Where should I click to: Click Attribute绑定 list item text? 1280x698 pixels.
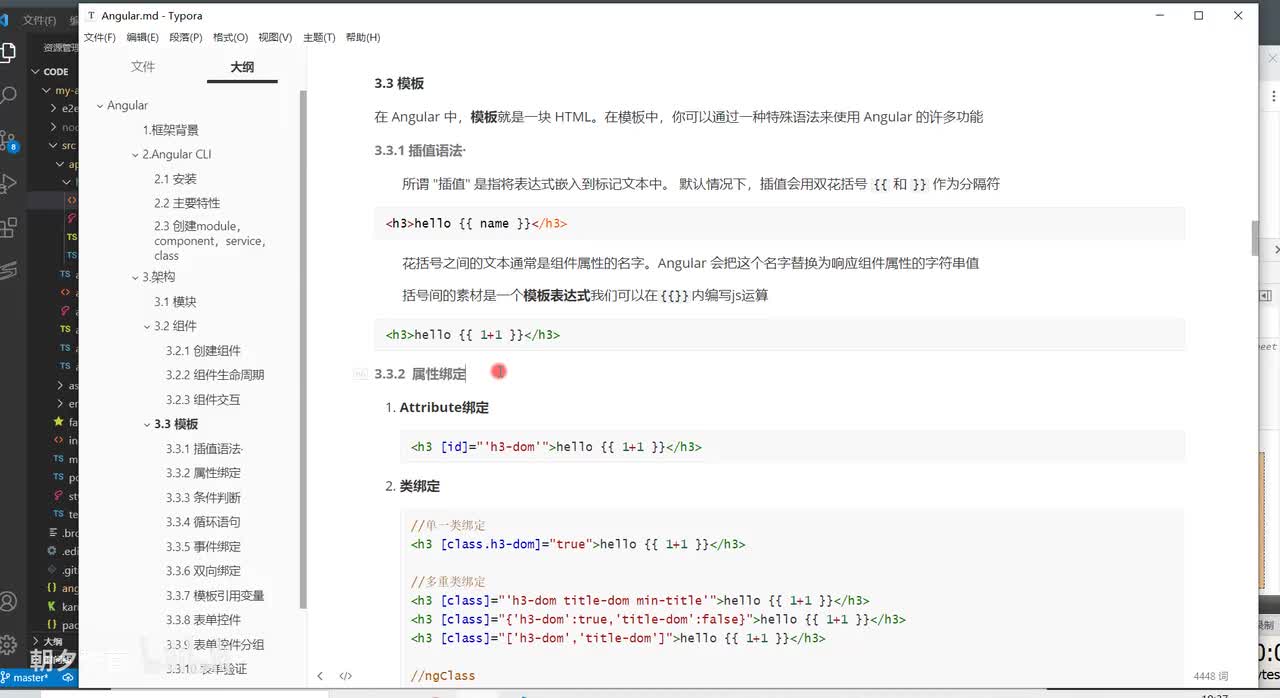[x=444, y=408]
